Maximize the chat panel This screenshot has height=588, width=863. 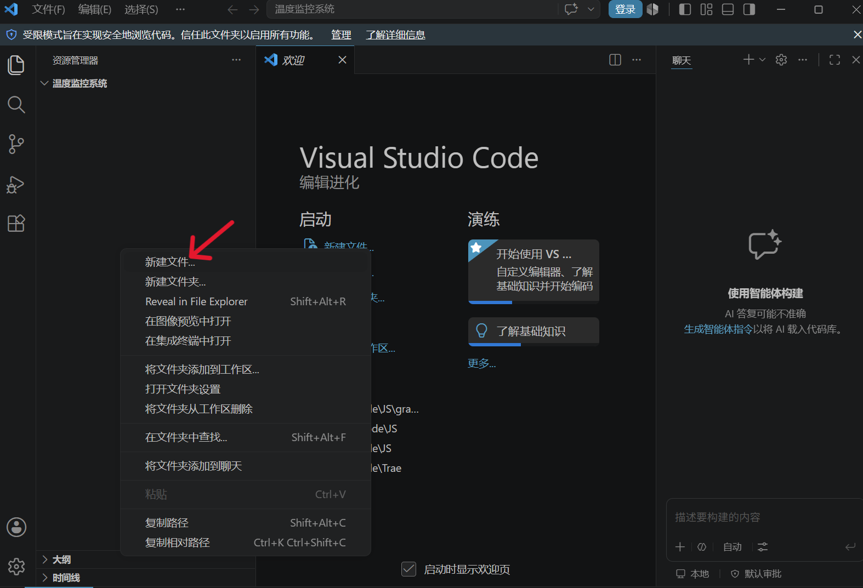pyautogui.click(x=834, y=59)
